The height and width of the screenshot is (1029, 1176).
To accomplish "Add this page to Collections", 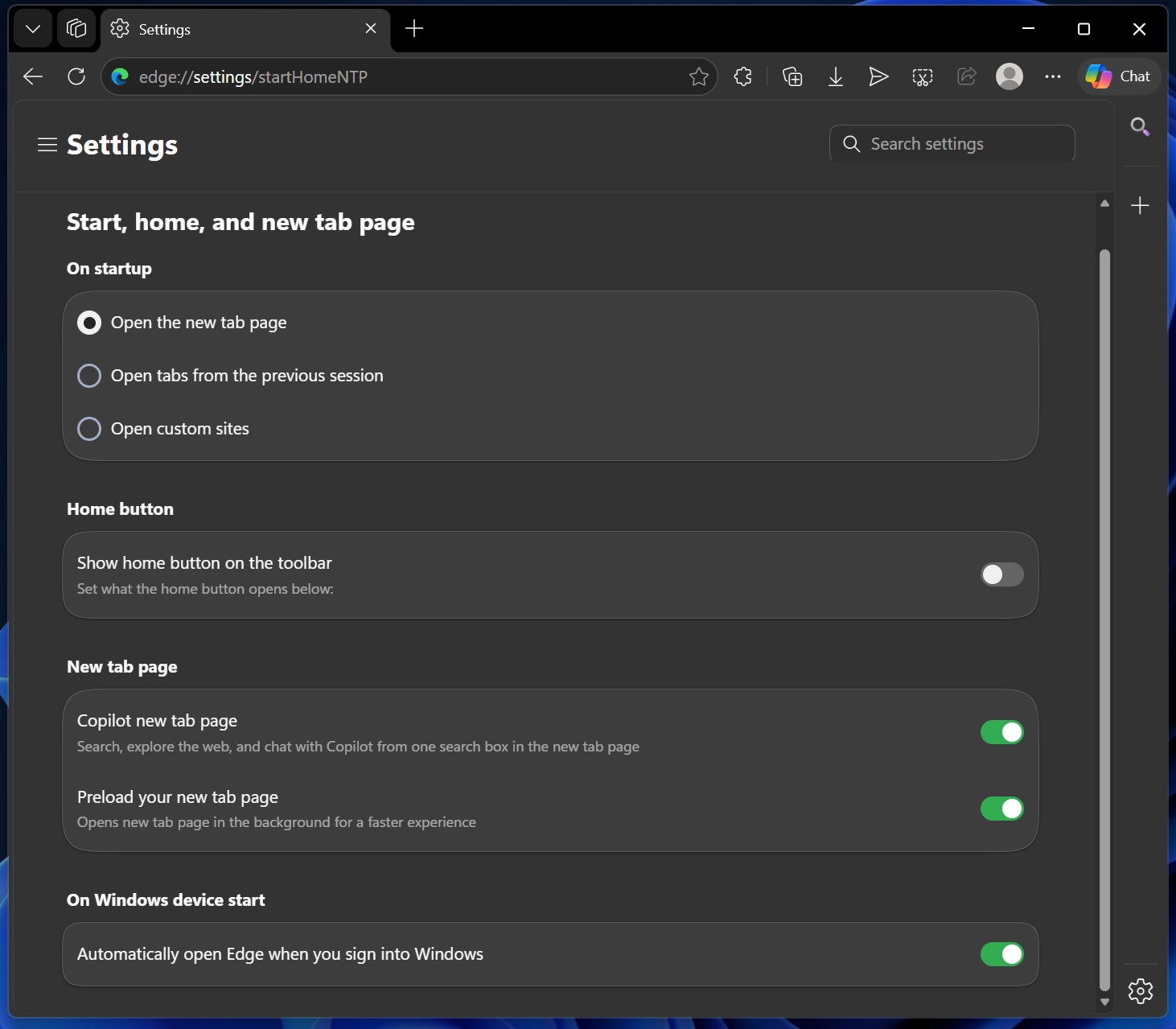I will pyautogui.click(x=792, y=76).
